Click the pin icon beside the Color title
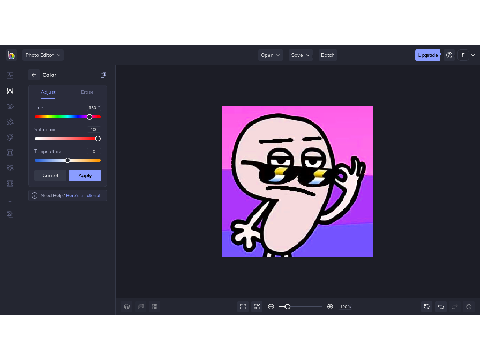 coord(104,75)
